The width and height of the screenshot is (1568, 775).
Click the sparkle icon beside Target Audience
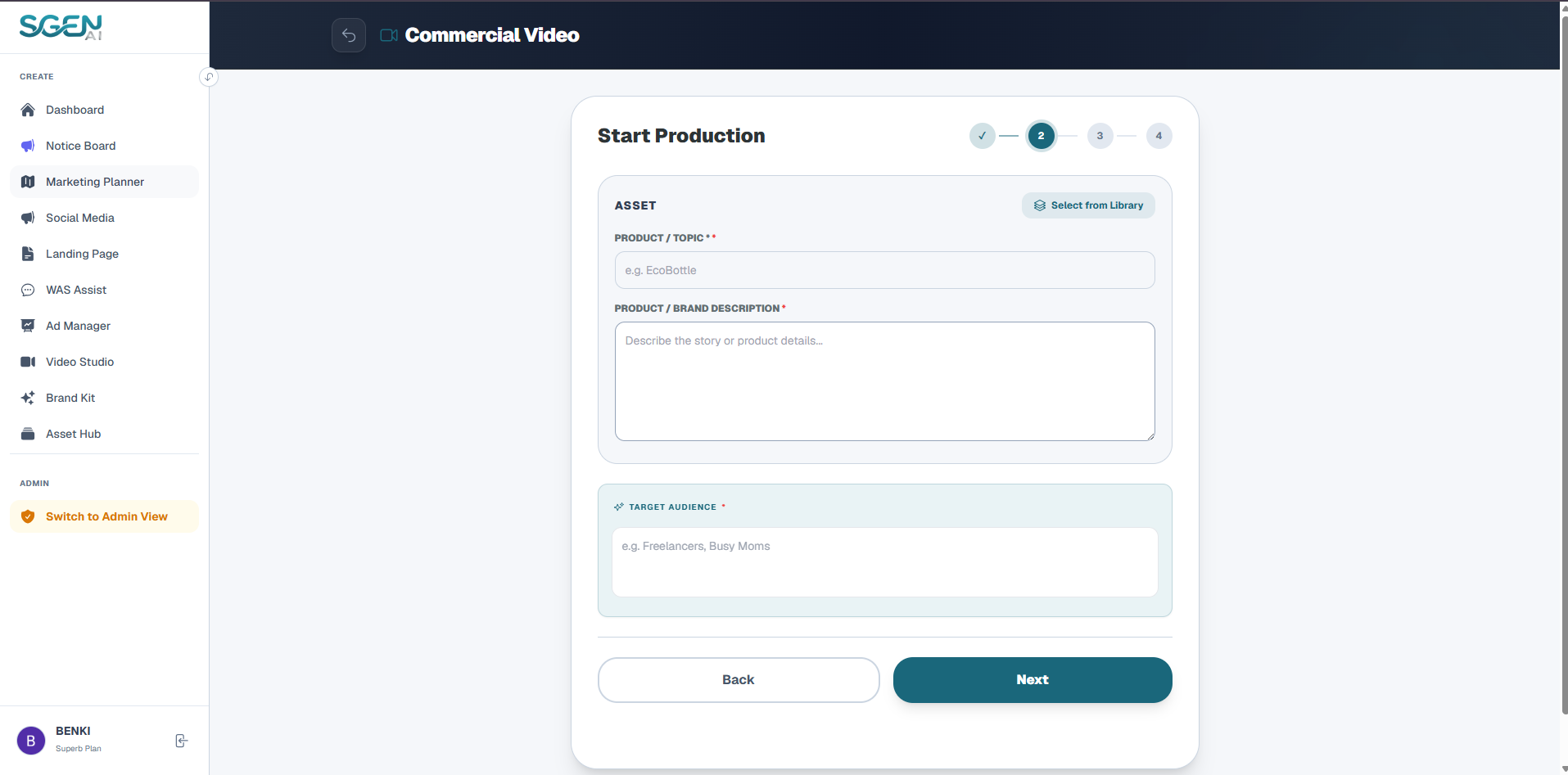pos(619,507)
